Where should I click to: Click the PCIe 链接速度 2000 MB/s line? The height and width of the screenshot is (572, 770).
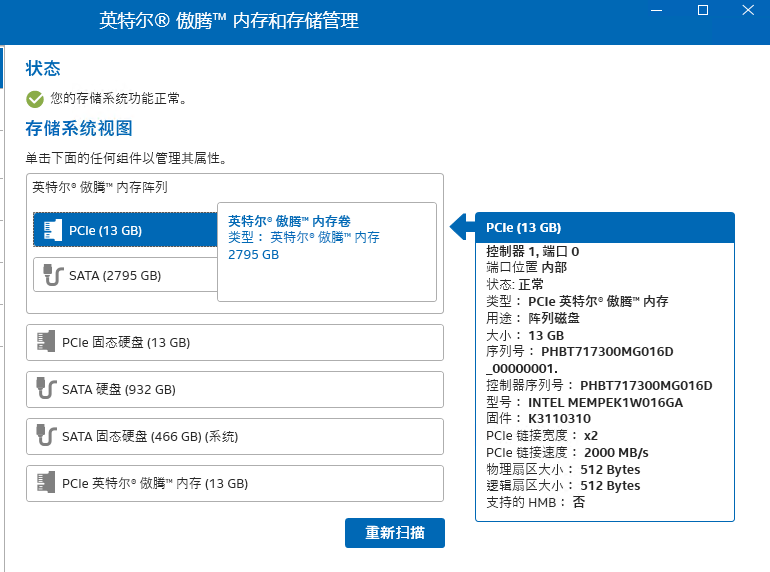[x=567, y=452]
